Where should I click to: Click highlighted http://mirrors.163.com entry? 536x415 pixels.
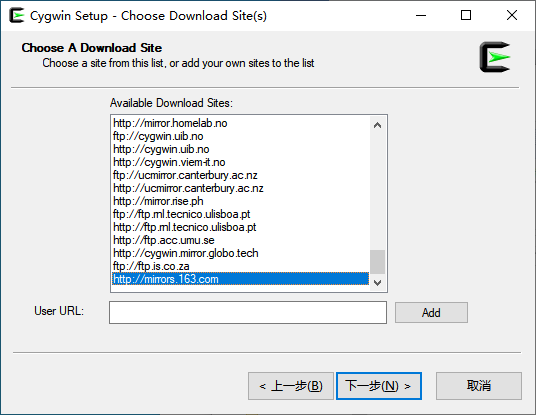241,279
